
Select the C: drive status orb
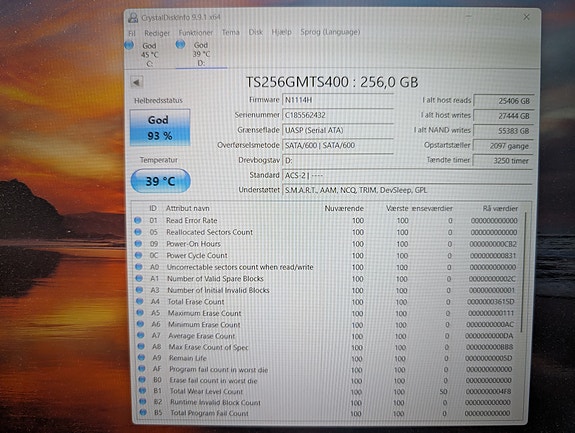pyautogui.click(x=129, y=45)
